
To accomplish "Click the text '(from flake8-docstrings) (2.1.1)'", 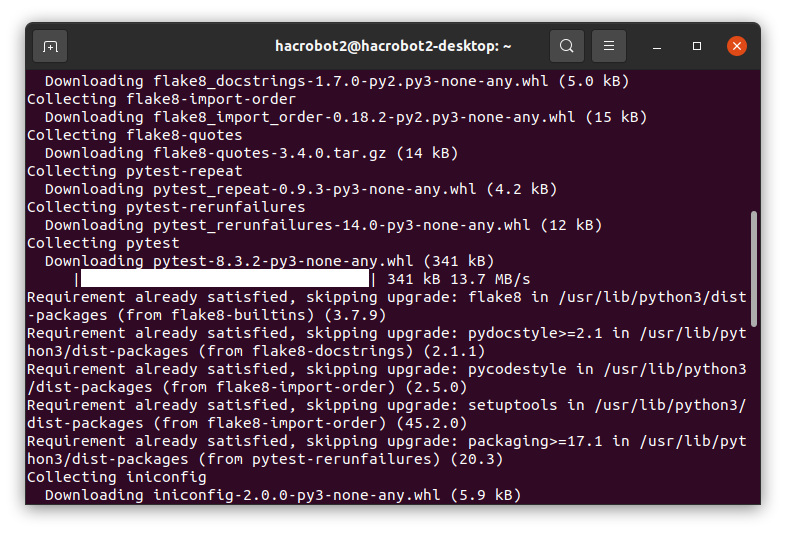I will [341, 351].
